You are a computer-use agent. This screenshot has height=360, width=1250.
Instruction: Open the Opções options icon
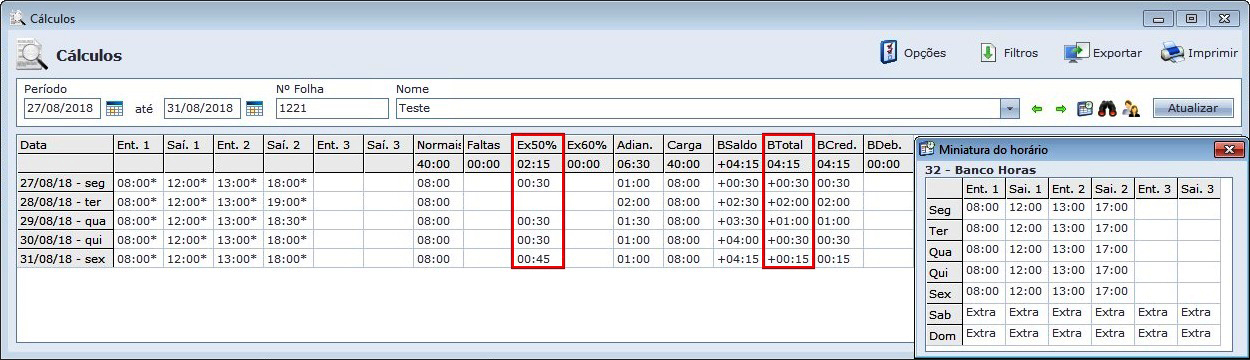(889, 53)
